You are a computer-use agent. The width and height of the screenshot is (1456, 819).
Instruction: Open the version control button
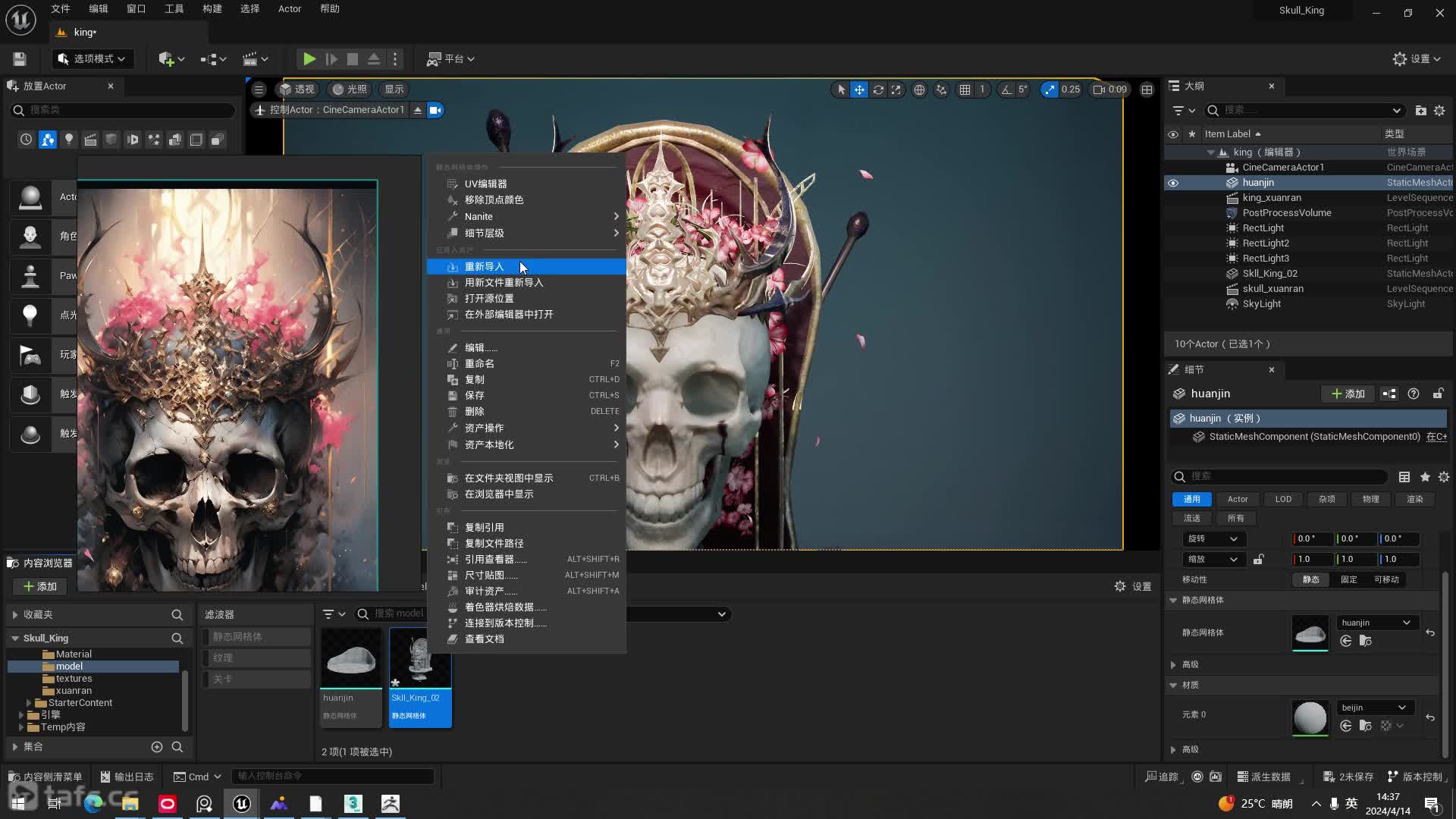click(1415, 777)
